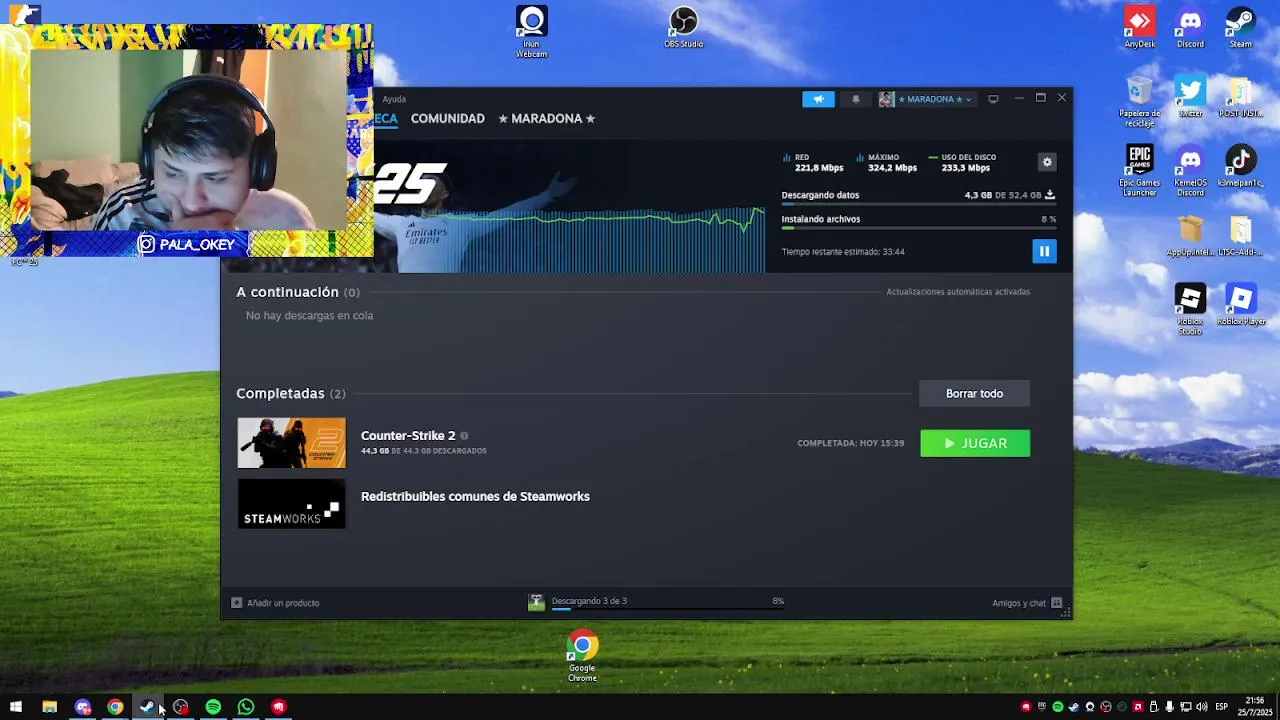Click the info icon next to Counter-Strike 2

pyautogui.click(x=464, y=436)
